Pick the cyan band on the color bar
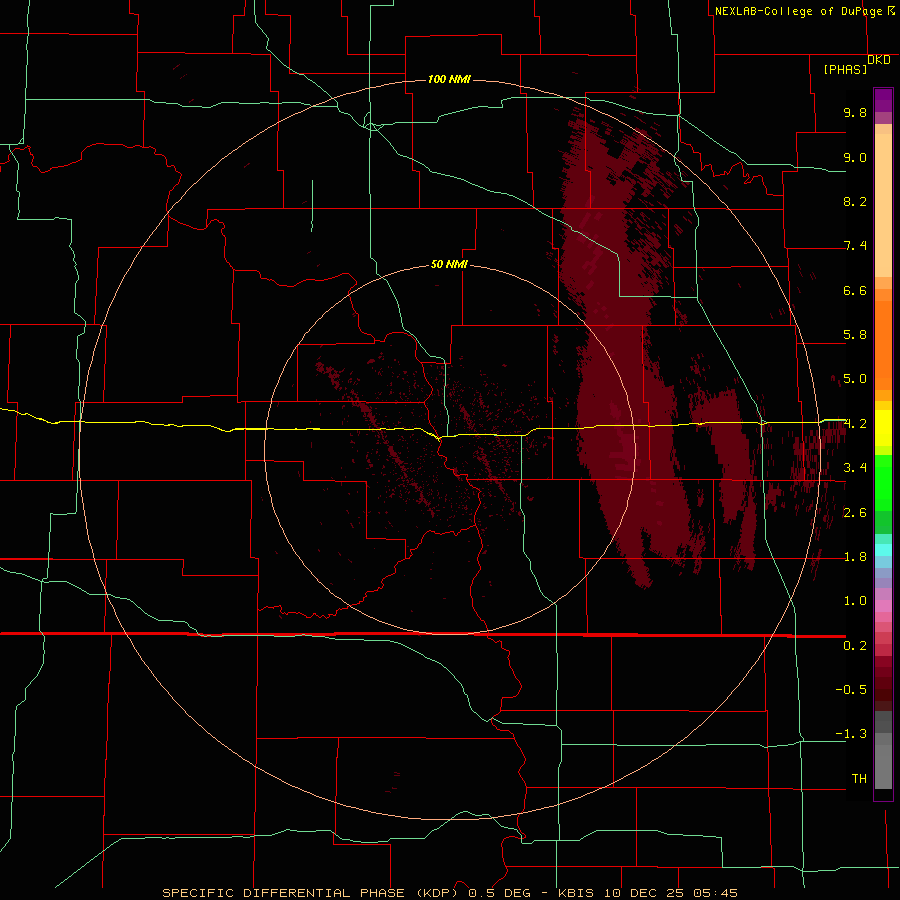900x900 pixels. [x=883, y=550]
